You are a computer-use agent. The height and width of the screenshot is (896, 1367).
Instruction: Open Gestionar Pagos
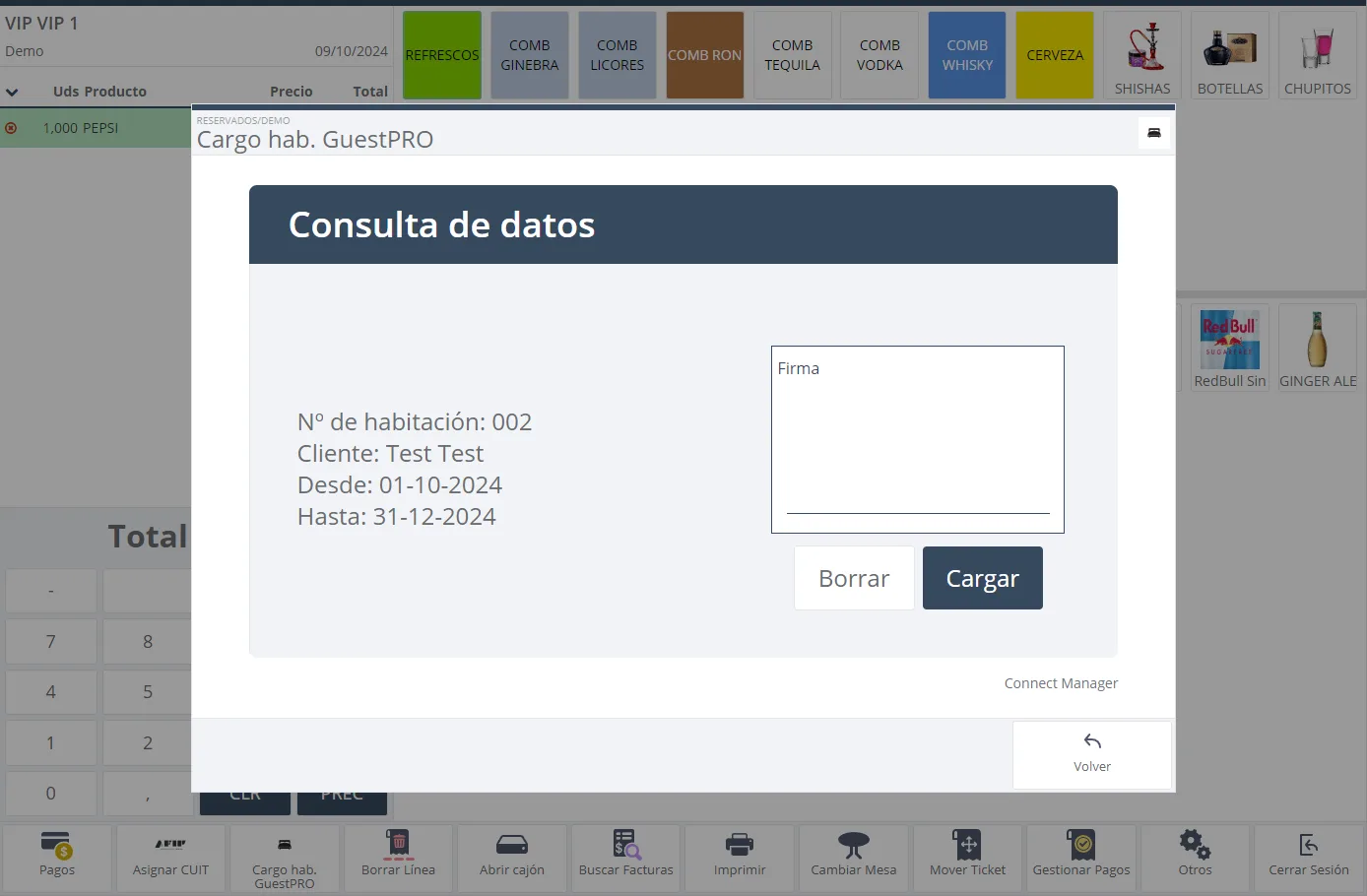coord(1080,845)
